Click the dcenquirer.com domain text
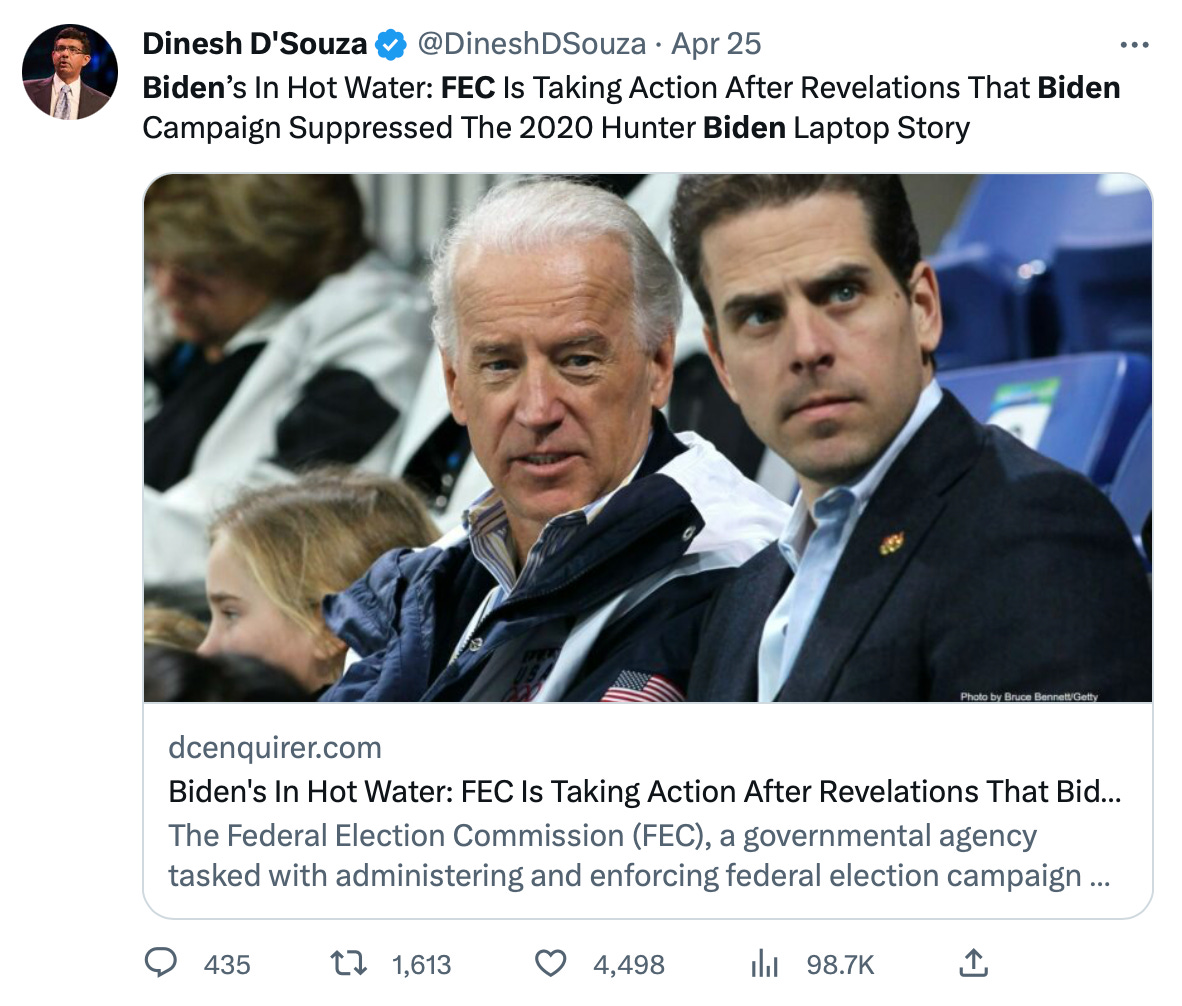The width and height of the screenshot is (1182, 1006). pos(275,747)
